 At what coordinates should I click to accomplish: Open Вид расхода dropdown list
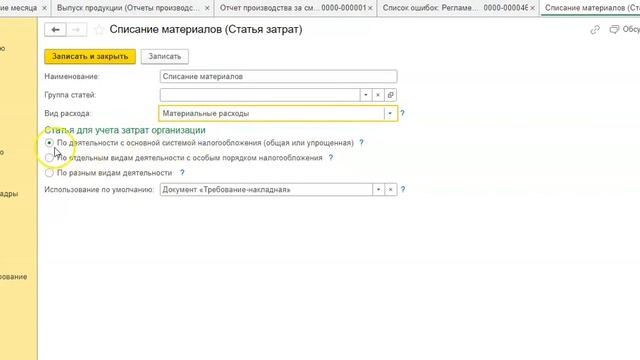pyautogui.click(x=390, y=113)
